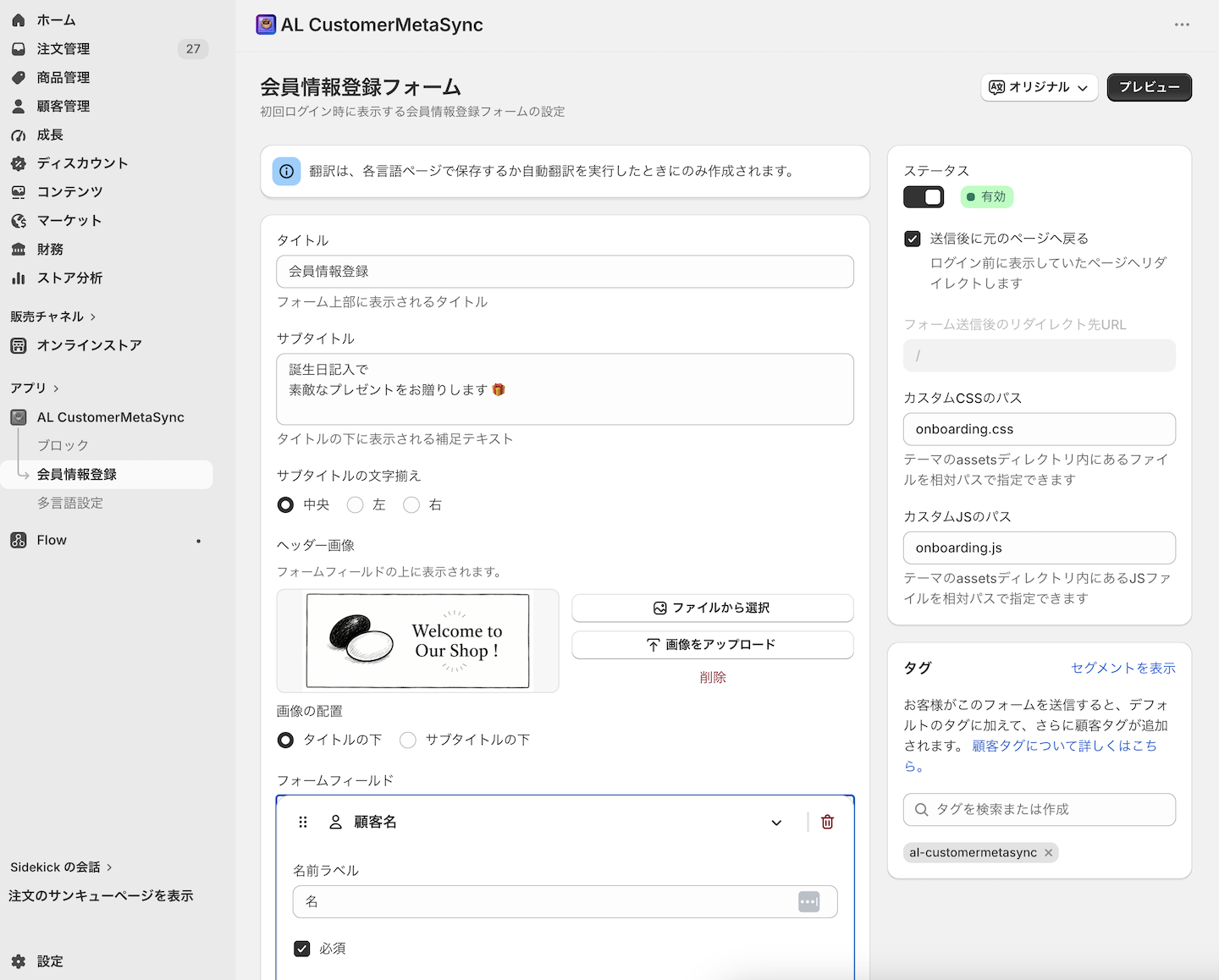Click the products tag icon

click(19, 78)
